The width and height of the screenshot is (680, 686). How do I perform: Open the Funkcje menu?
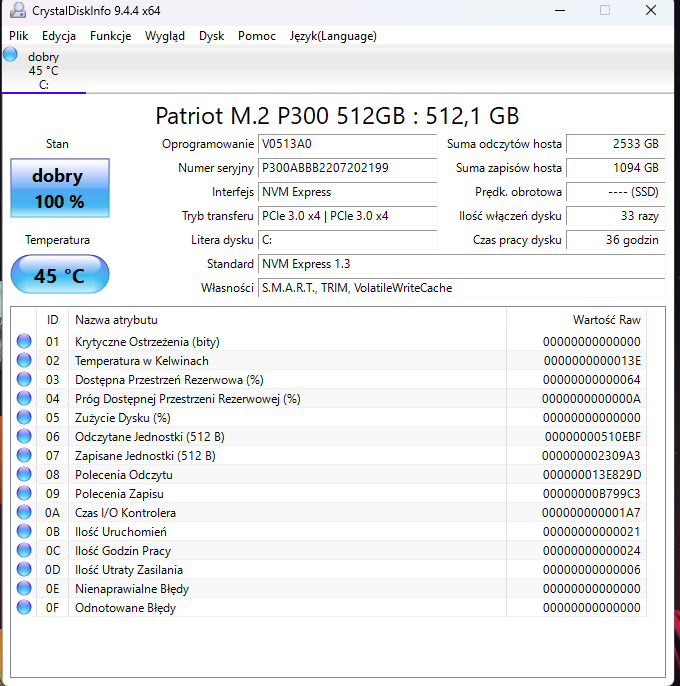click(x=110, y=36)
